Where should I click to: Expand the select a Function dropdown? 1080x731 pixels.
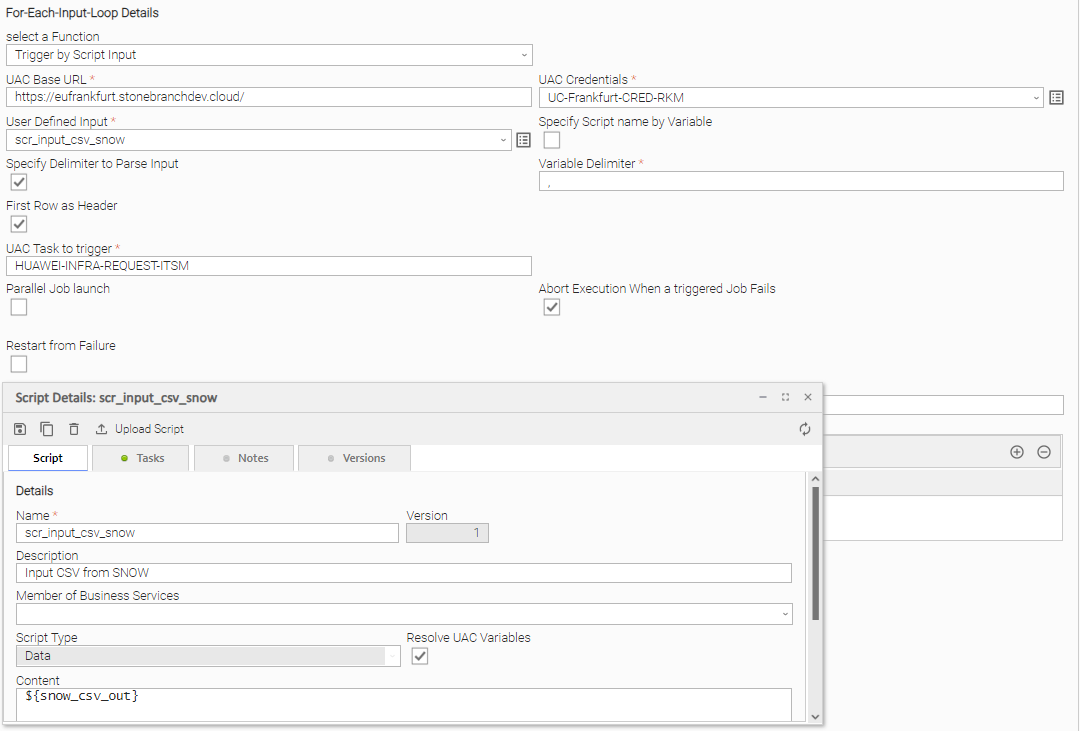269,55
